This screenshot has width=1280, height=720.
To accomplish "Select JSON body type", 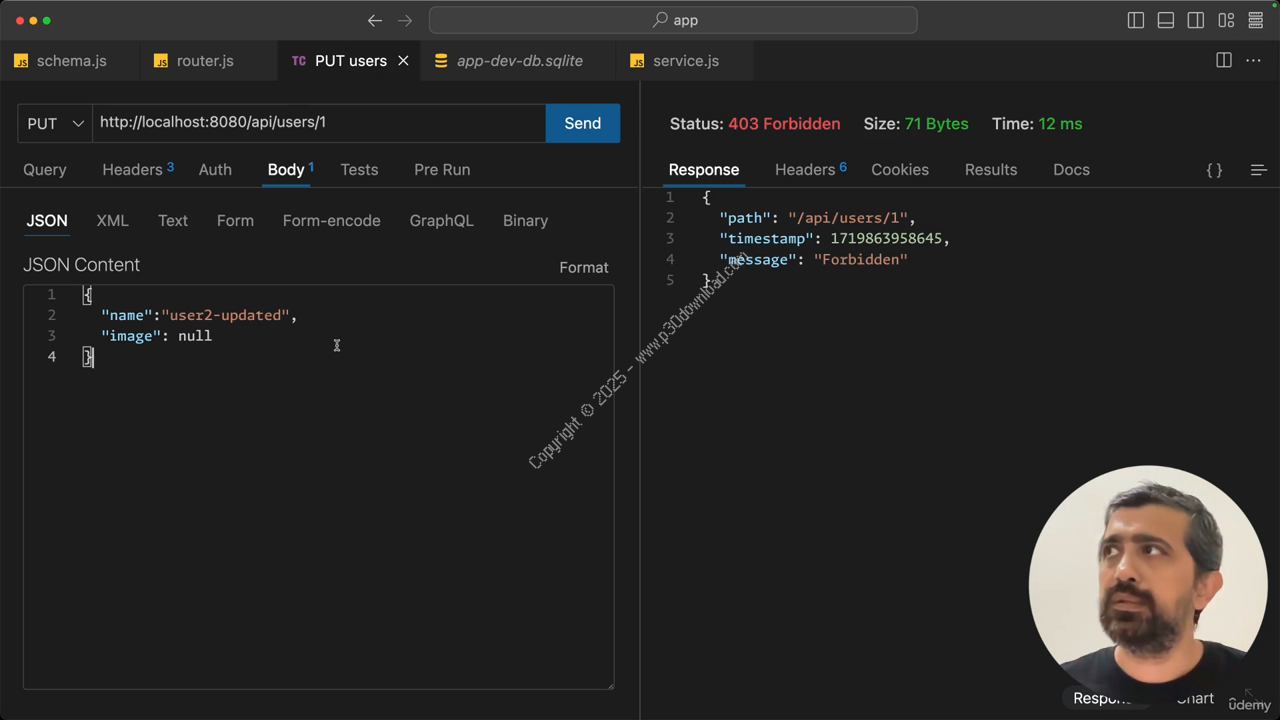I will coord(47,221).
